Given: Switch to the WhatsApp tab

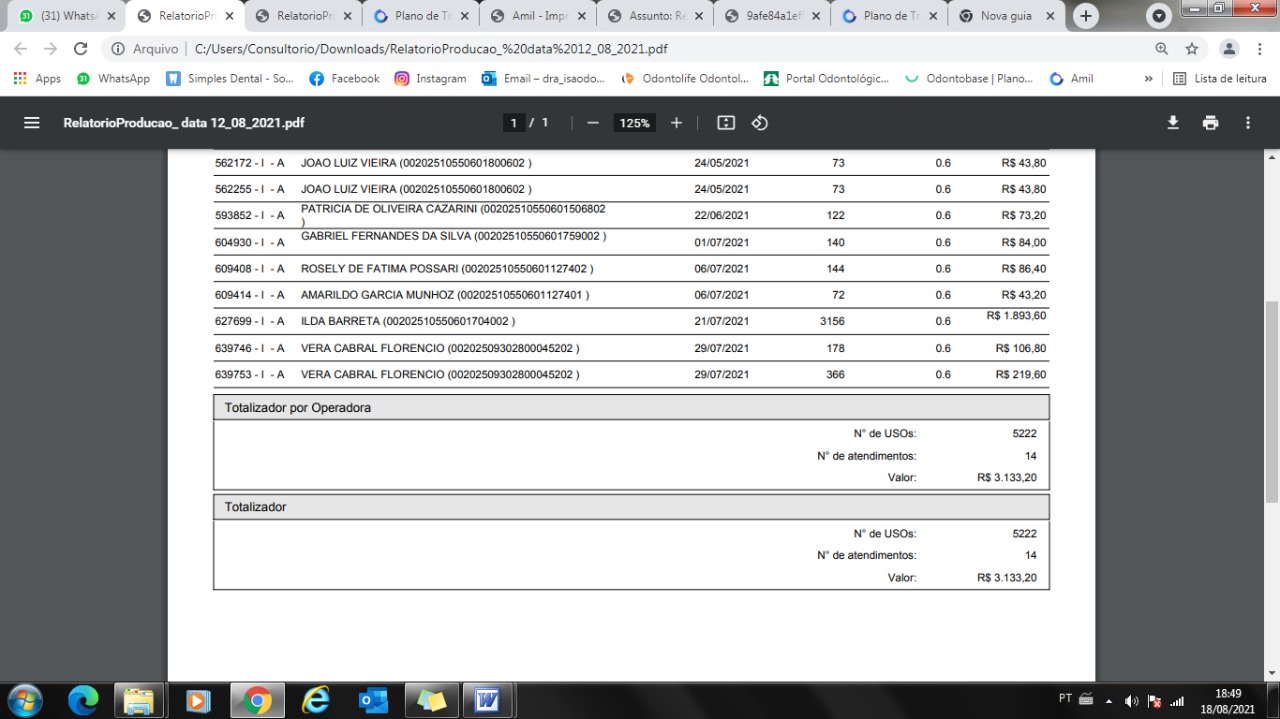Looking at the screenshot, I should [66, 16].
